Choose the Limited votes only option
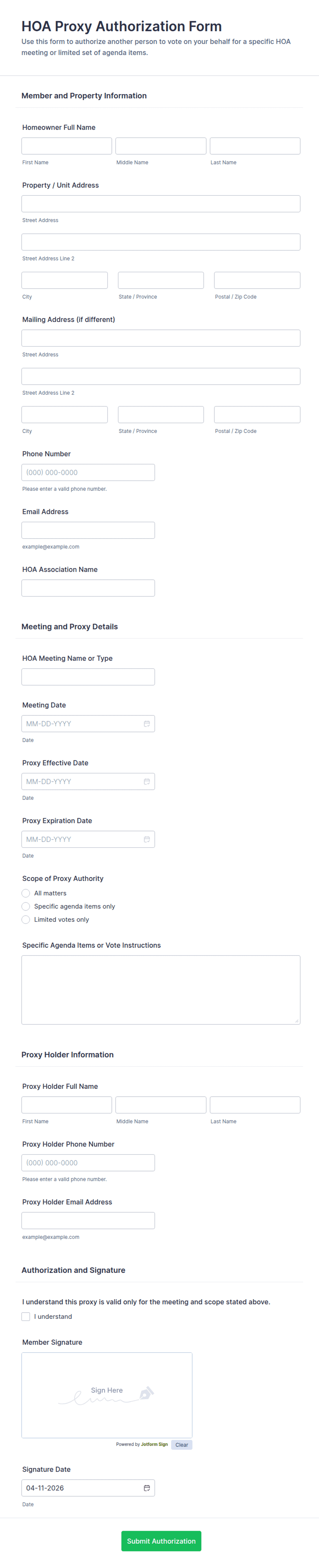This screenshot has height=1568, width=319. (x=26, y=920)
